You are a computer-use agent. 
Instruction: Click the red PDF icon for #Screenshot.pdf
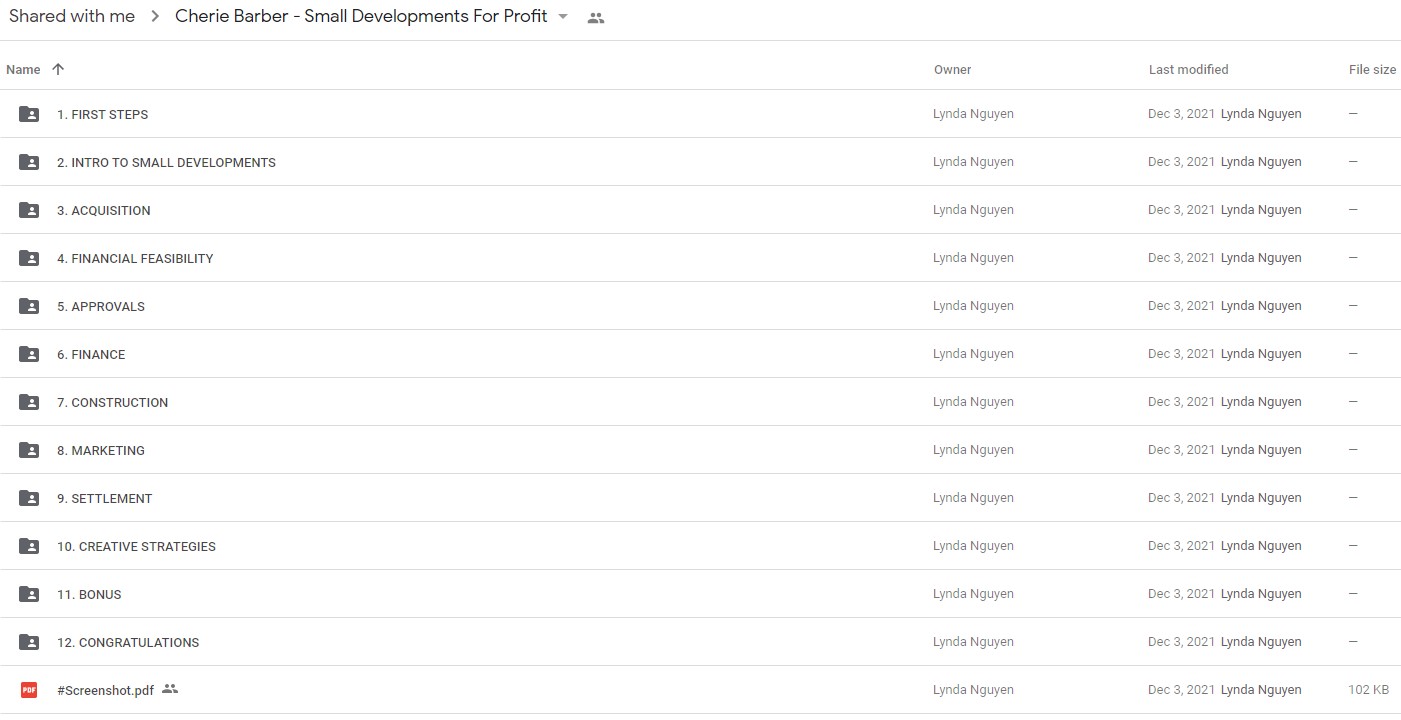click(29, 690)
